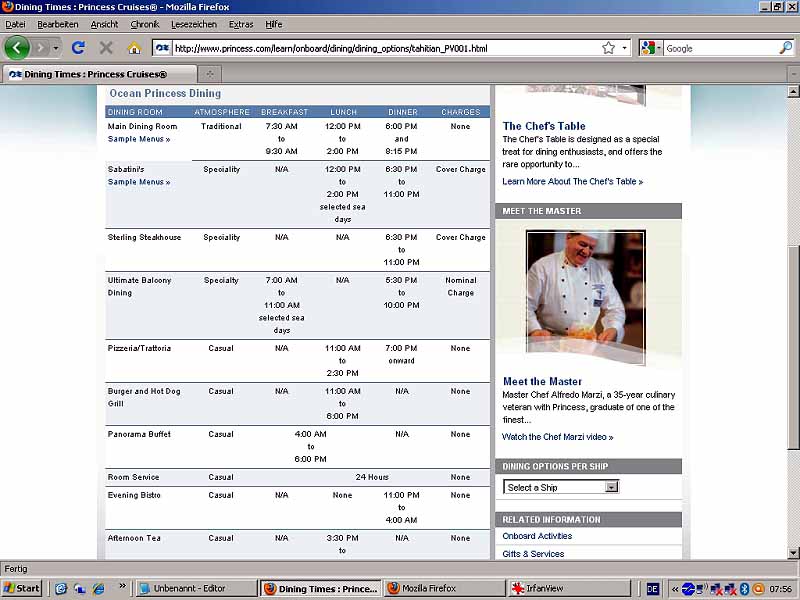The width and height of the screenshot is (800, 600).
Task: Click Watch the Chef Marzi video link
Action: (558, 437)
